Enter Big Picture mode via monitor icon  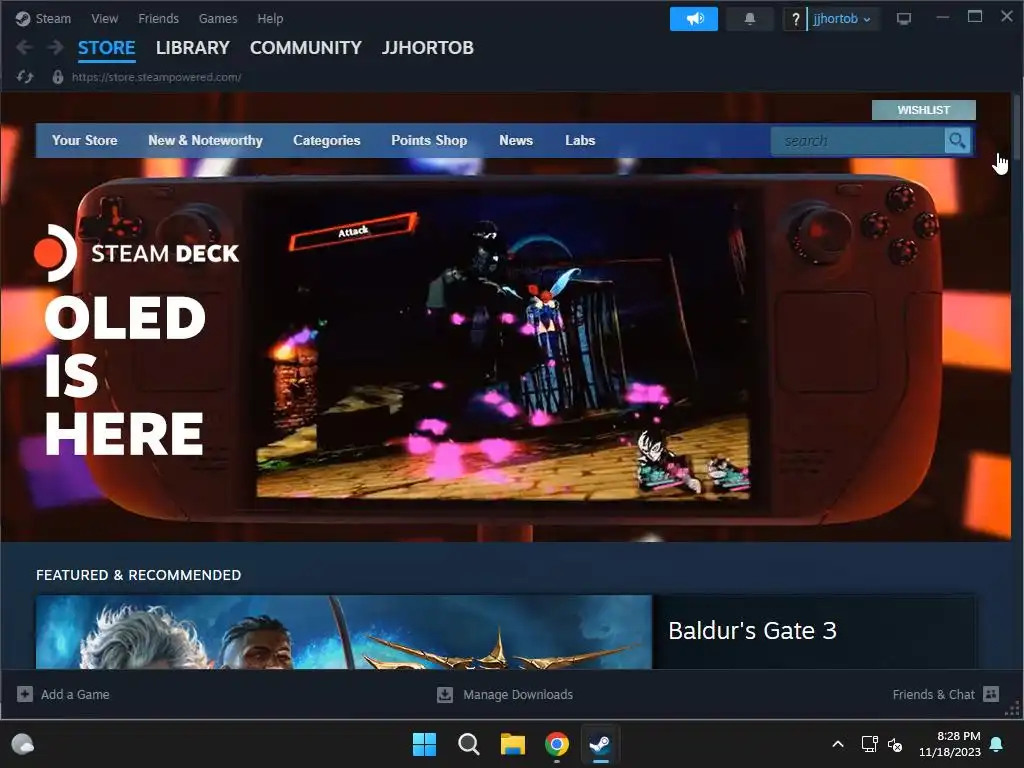[903, 18]
